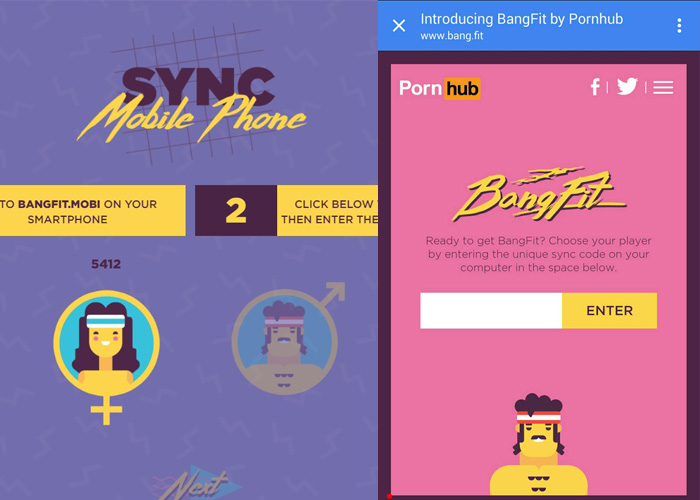The height and width of the screenshot is (500, 700).
Task: Click the sync code 5412
Action: (x=106, y=264)
